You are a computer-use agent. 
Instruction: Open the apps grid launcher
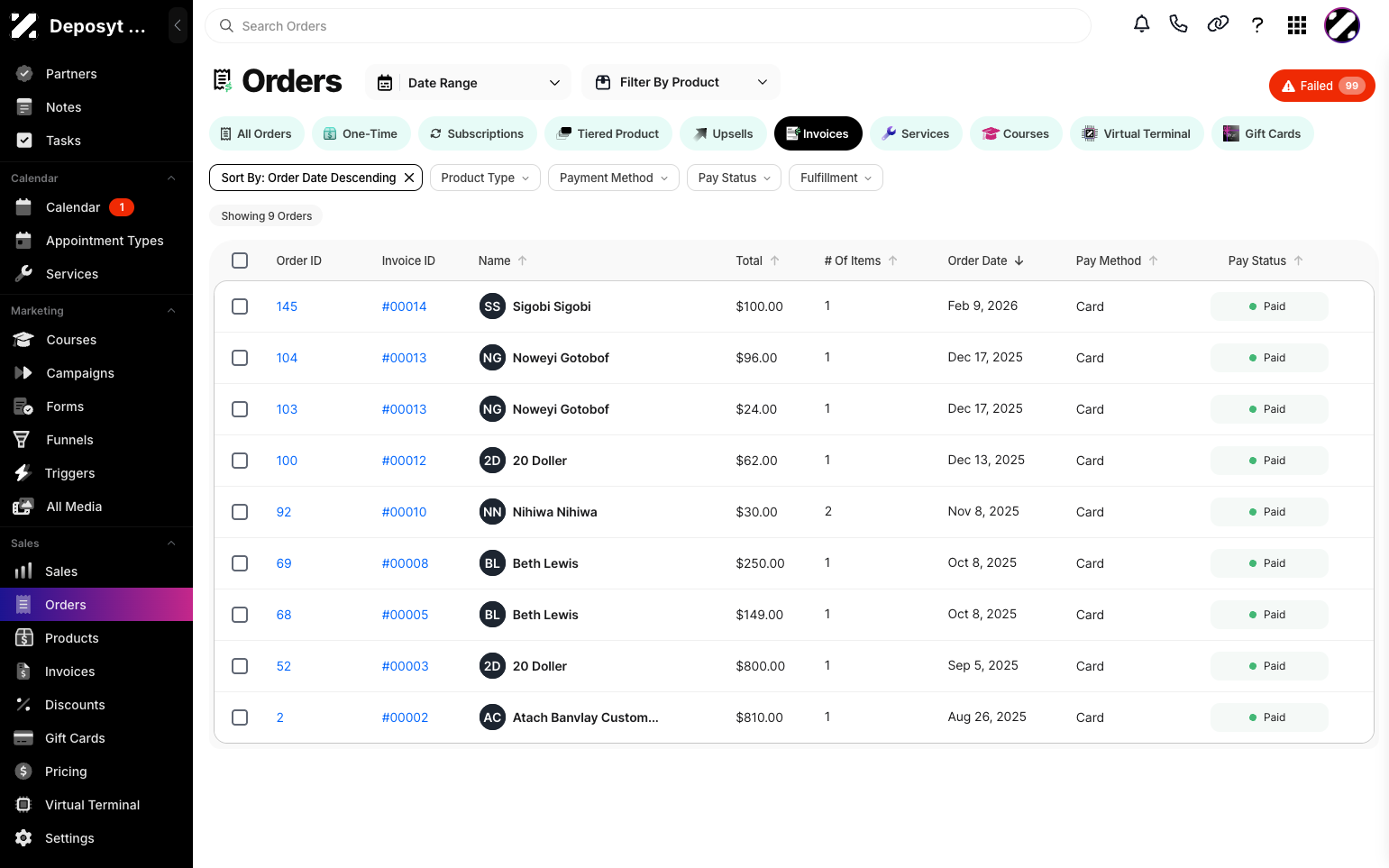[1297, 25]
